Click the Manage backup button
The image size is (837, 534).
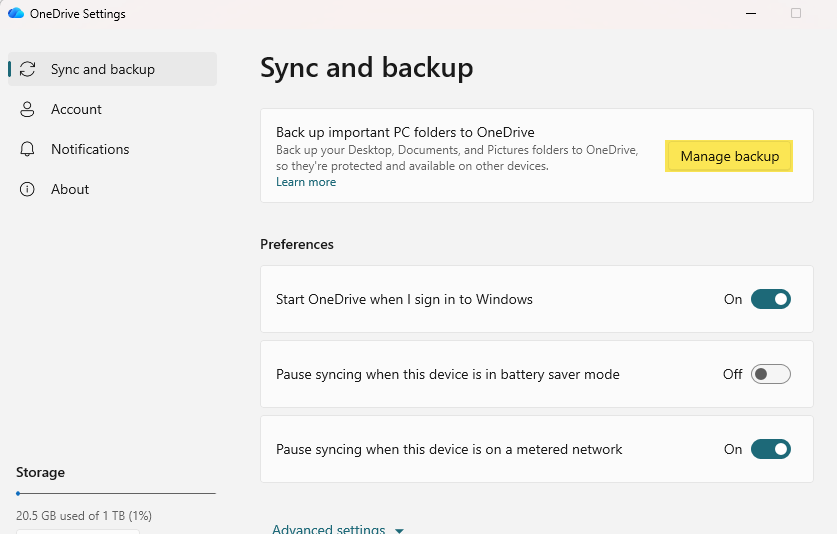(729, 156)
